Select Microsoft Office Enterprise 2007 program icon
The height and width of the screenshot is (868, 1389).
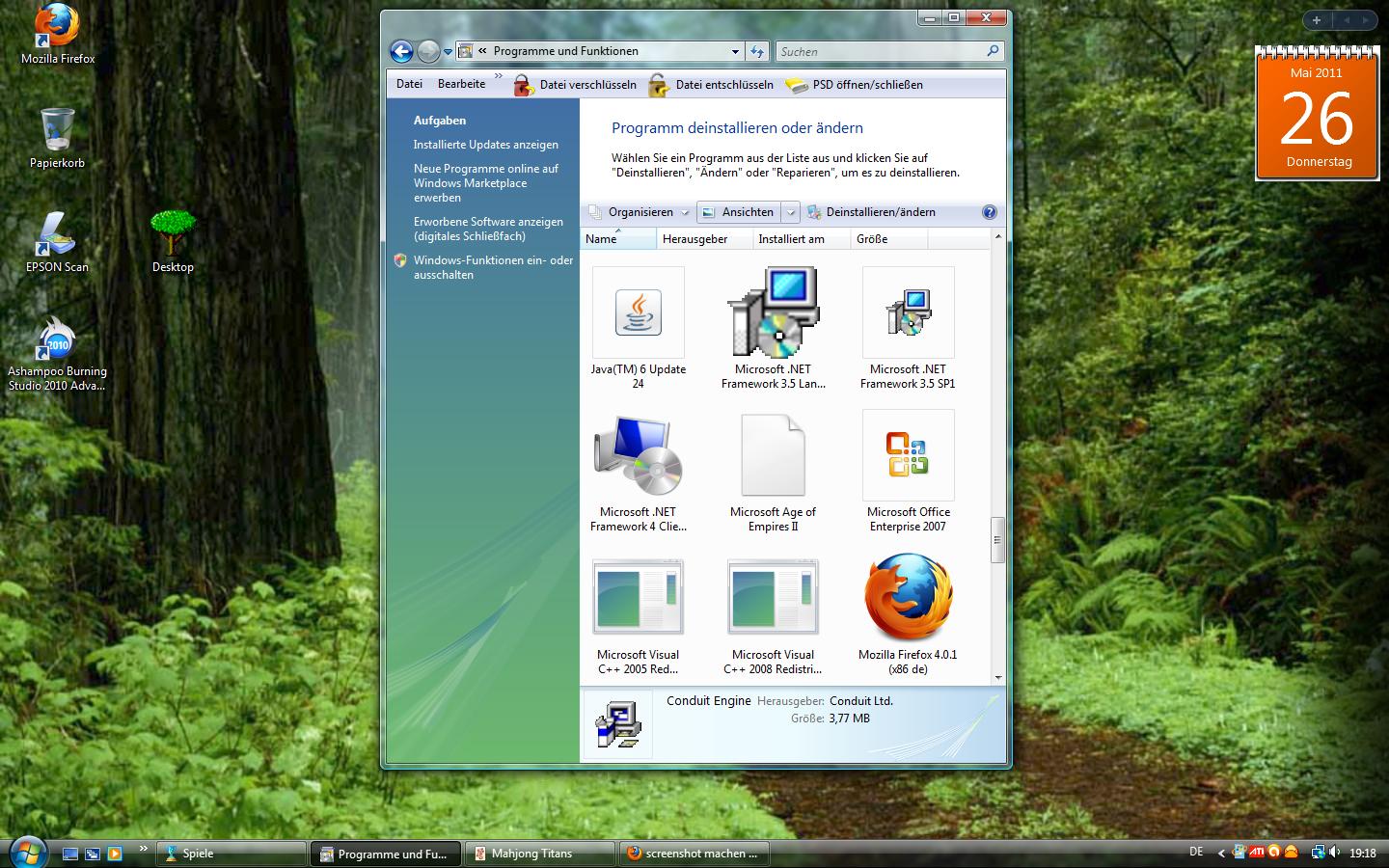pyautogui.click(x=908, y=456)
